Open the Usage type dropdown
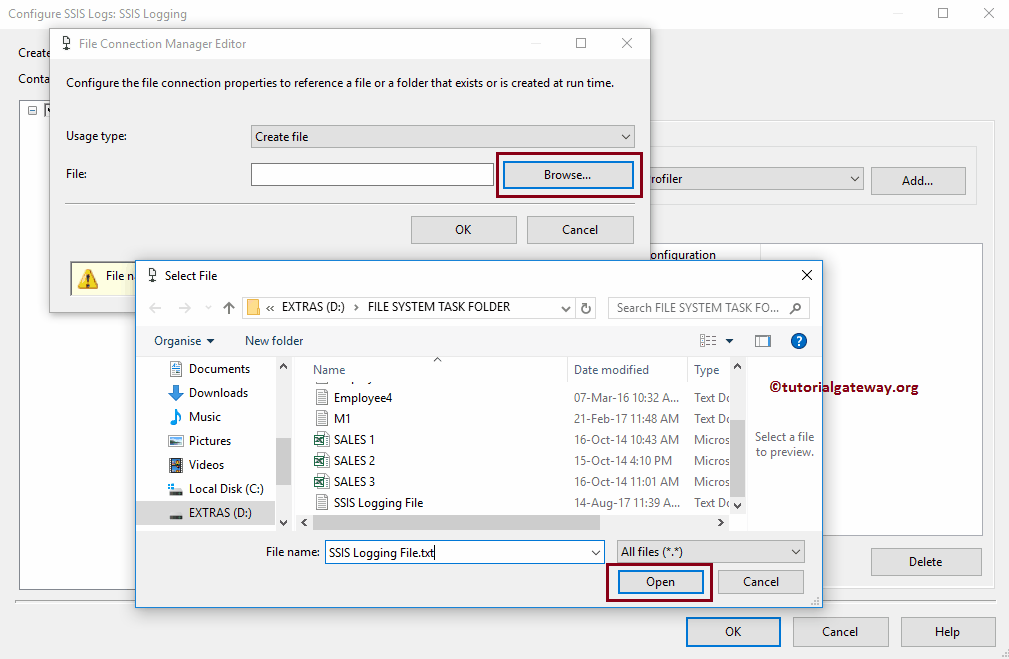The image size is (1009, 659). [441, 136]
